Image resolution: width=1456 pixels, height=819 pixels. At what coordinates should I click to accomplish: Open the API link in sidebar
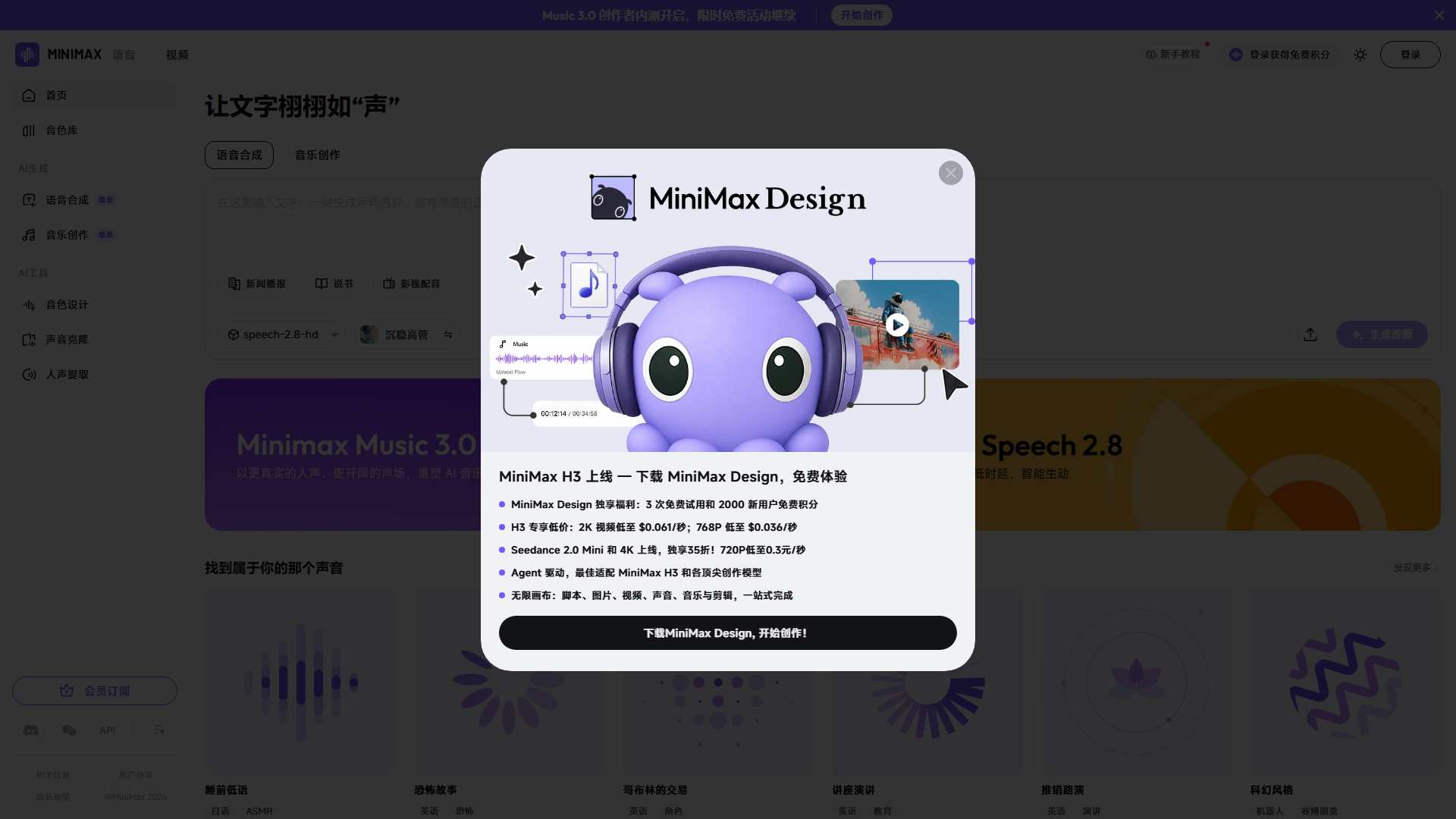coord(108,730)
